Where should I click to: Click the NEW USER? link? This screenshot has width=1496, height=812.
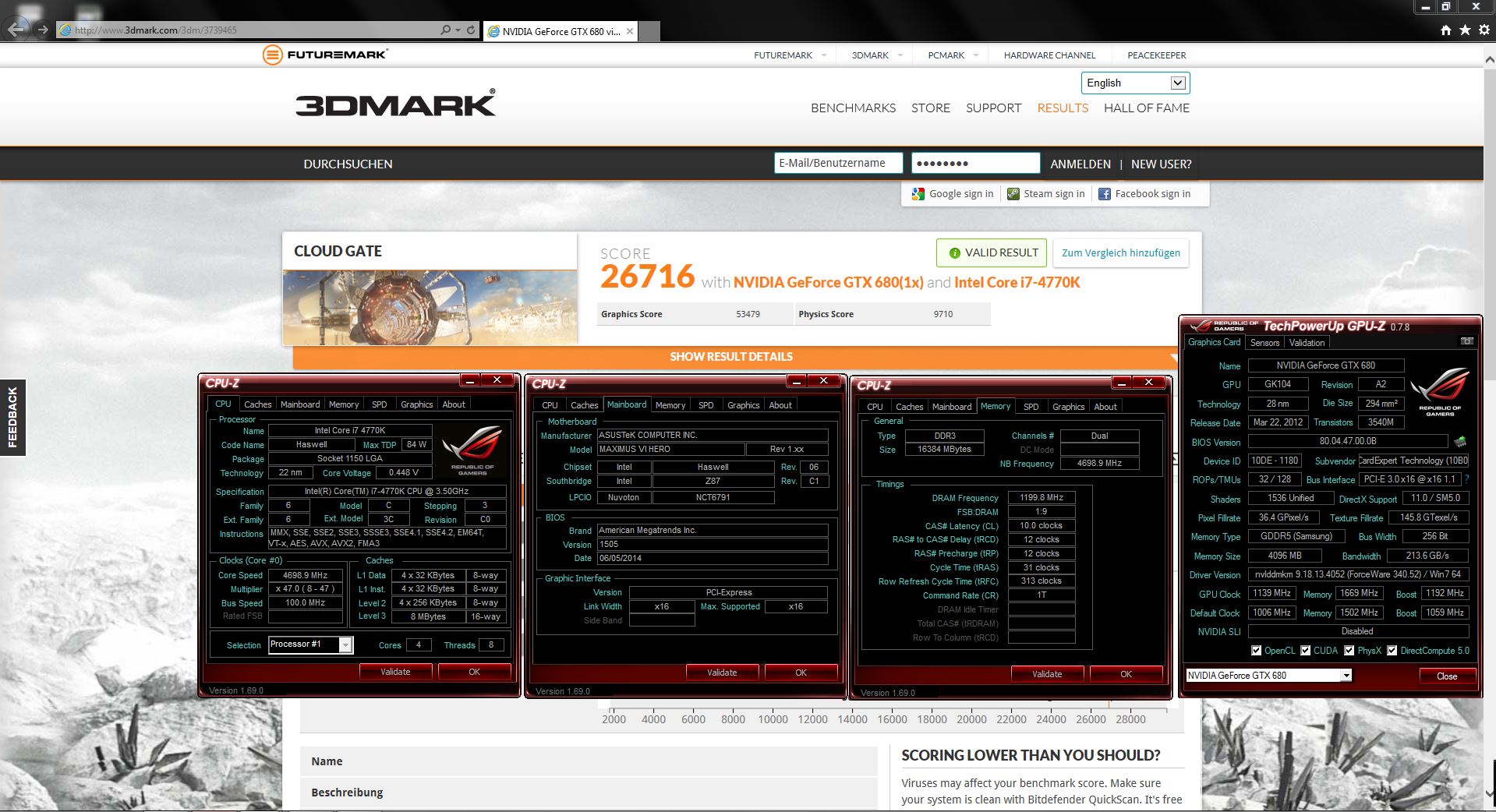pyautogui.click(x=1161, y=164)
